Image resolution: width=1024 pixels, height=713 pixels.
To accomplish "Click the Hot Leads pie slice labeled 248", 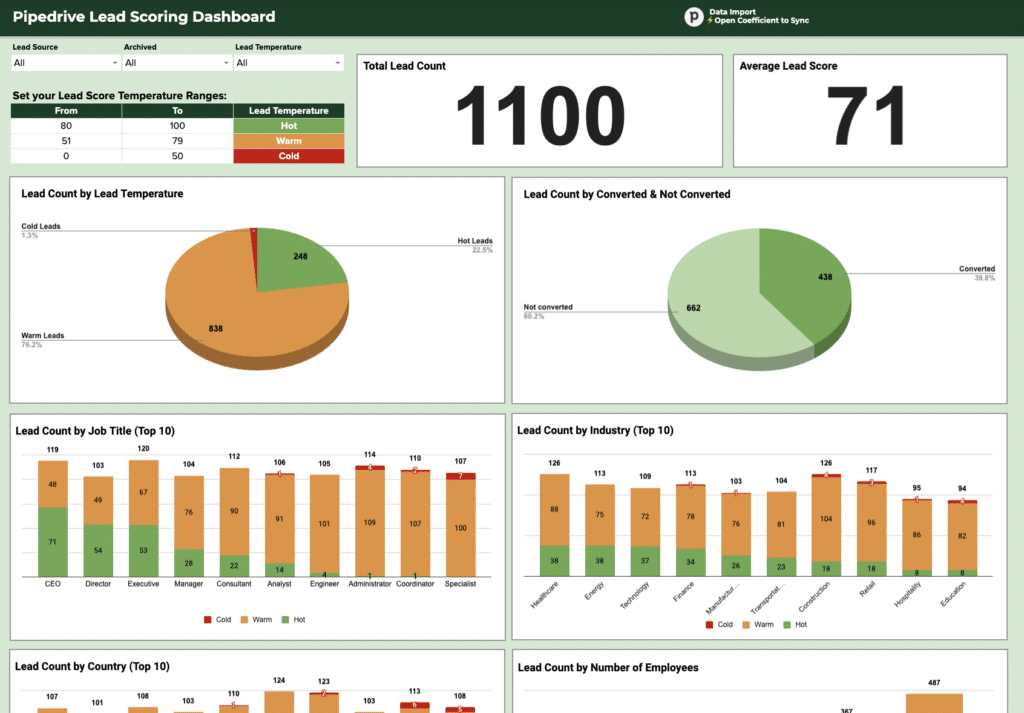I will (300, 257).
